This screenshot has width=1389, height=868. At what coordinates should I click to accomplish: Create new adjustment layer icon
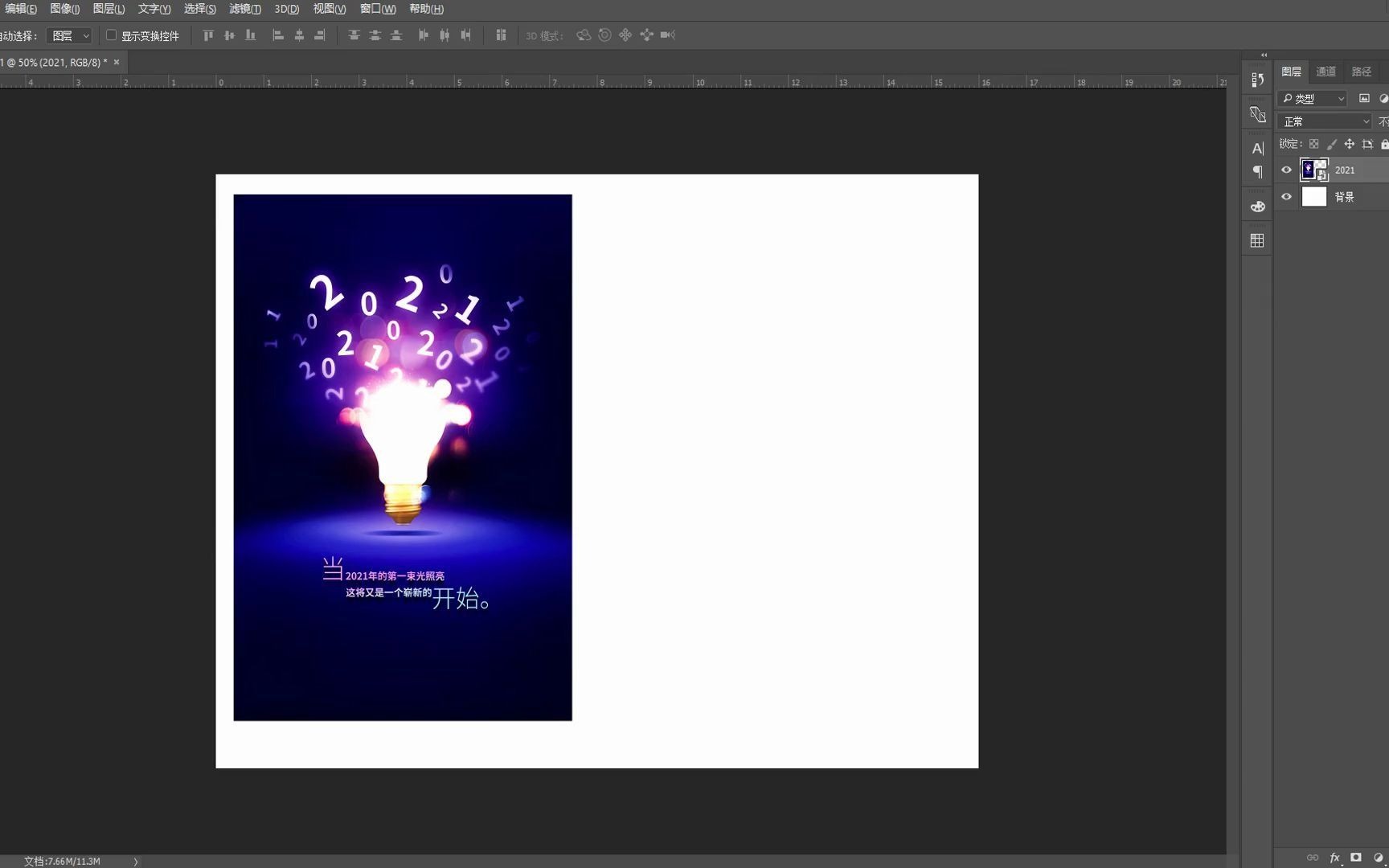pyautogui.click(x=1379, y=858)
